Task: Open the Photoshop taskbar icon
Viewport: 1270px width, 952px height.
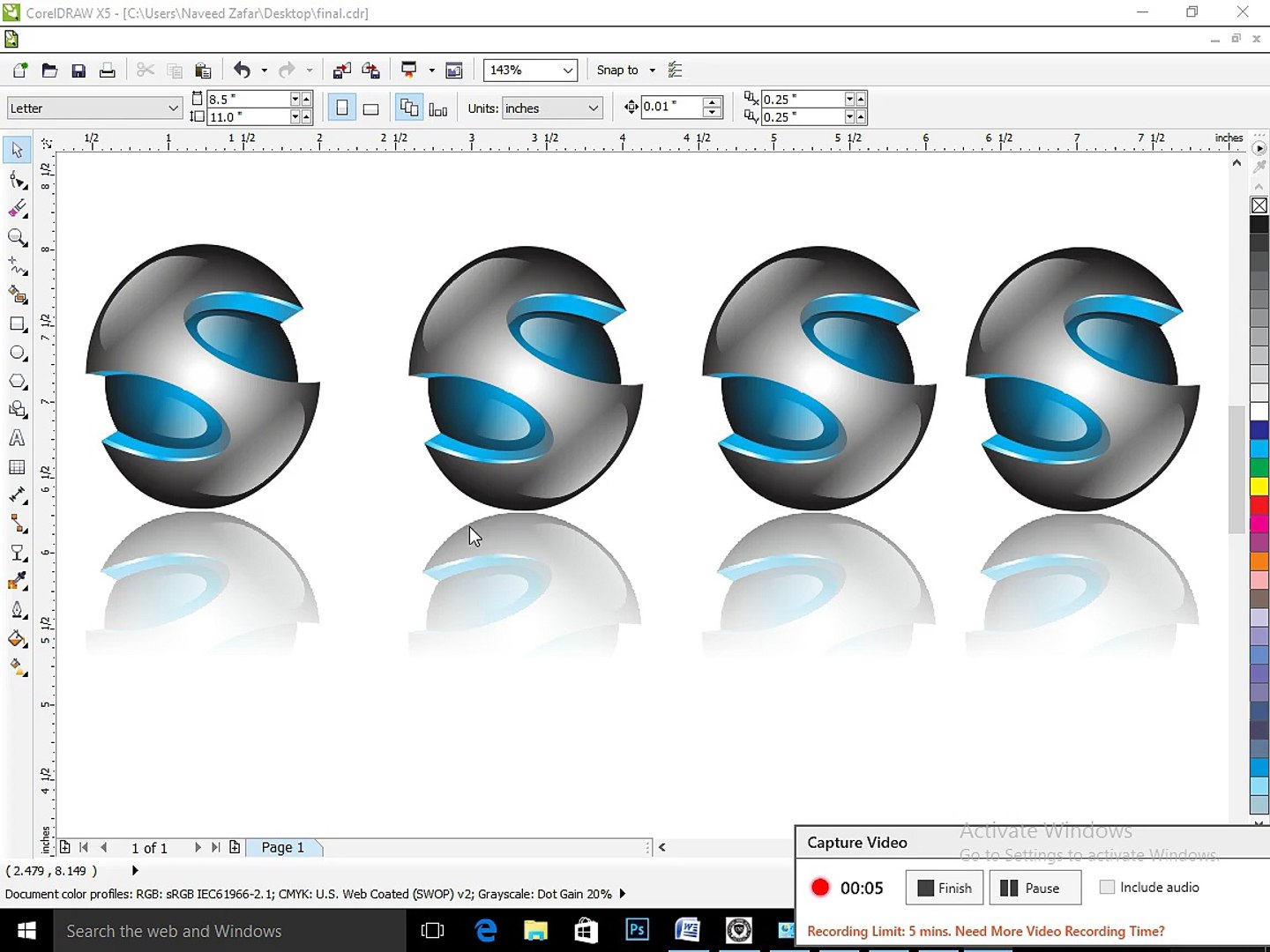Action: coord(637,930)
